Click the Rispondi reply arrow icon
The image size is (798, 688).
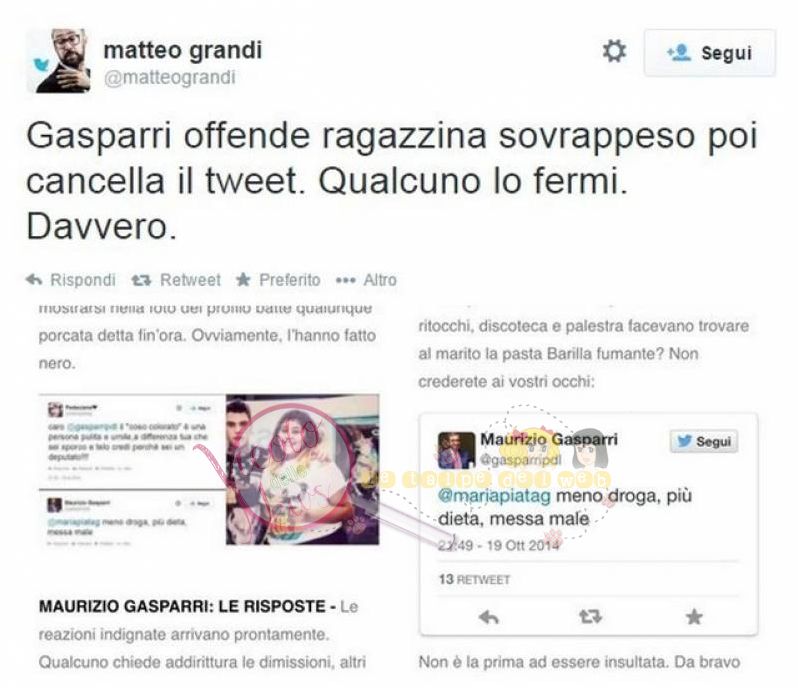click(34, 279)
